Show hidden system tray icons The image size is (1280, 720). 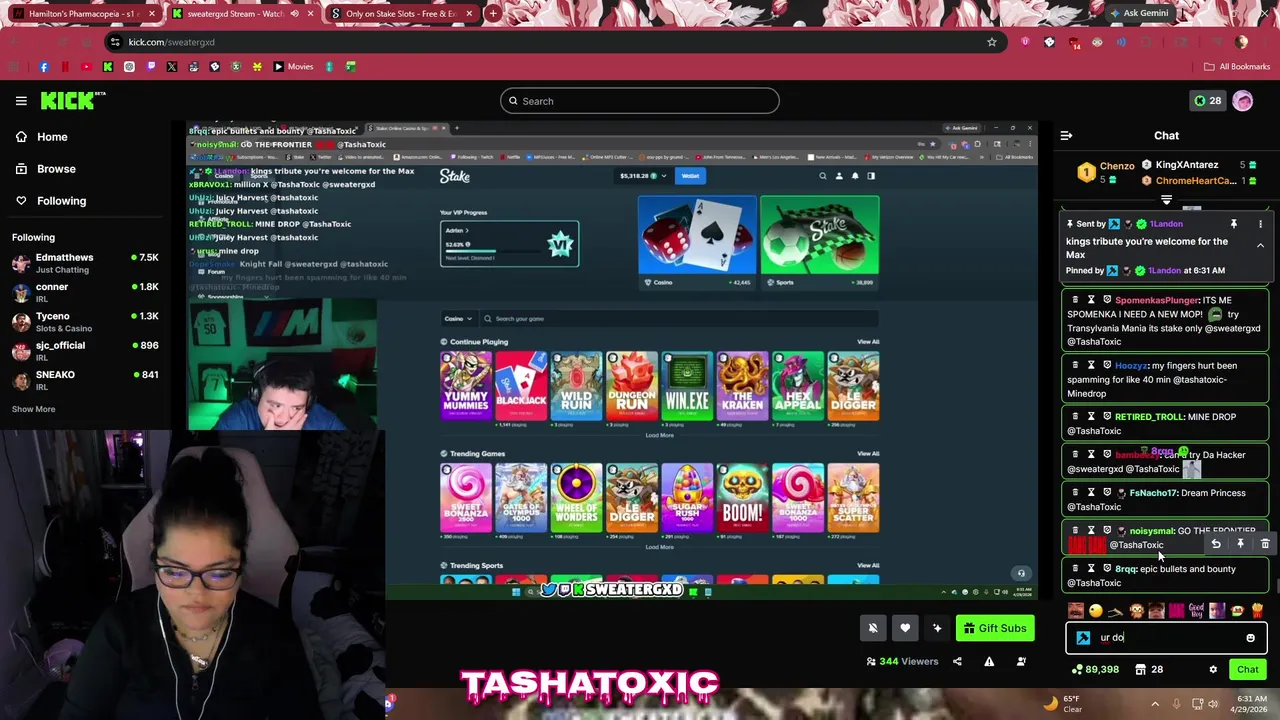(x=1154, y=704)
